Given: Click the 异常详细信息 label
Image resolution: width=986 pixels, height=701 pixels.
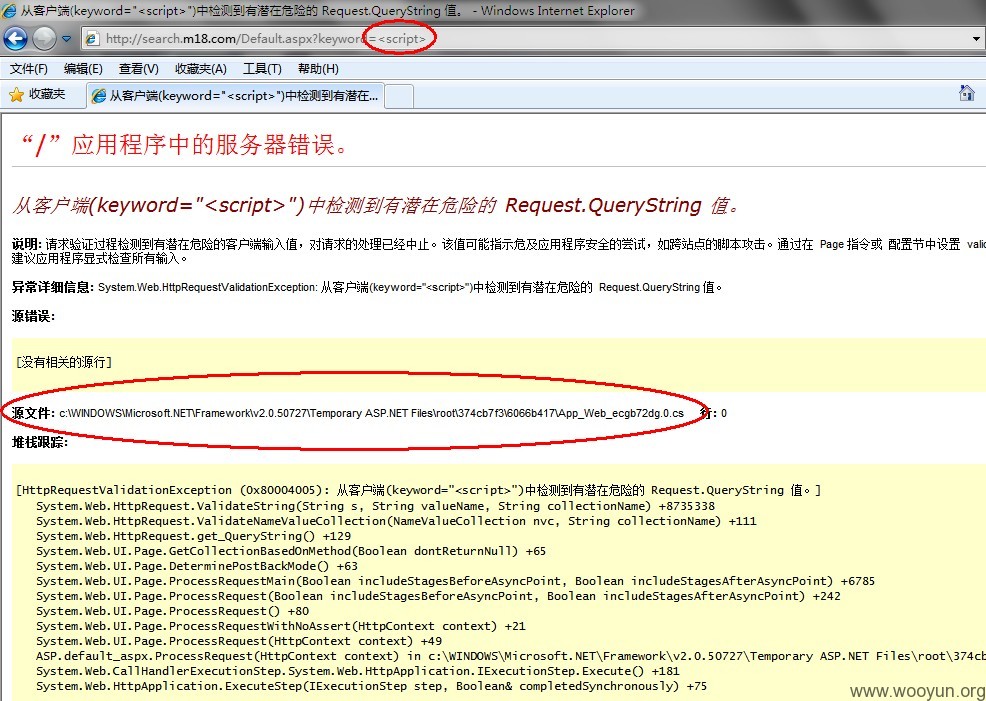Looking at the screenshot, I should pyautogui.click(x=53, y=287).
